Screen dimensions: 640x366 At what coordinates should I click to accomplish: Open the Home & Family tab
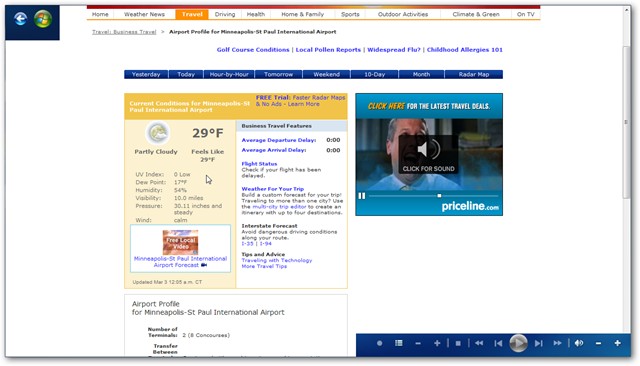(x=302, y=14)
